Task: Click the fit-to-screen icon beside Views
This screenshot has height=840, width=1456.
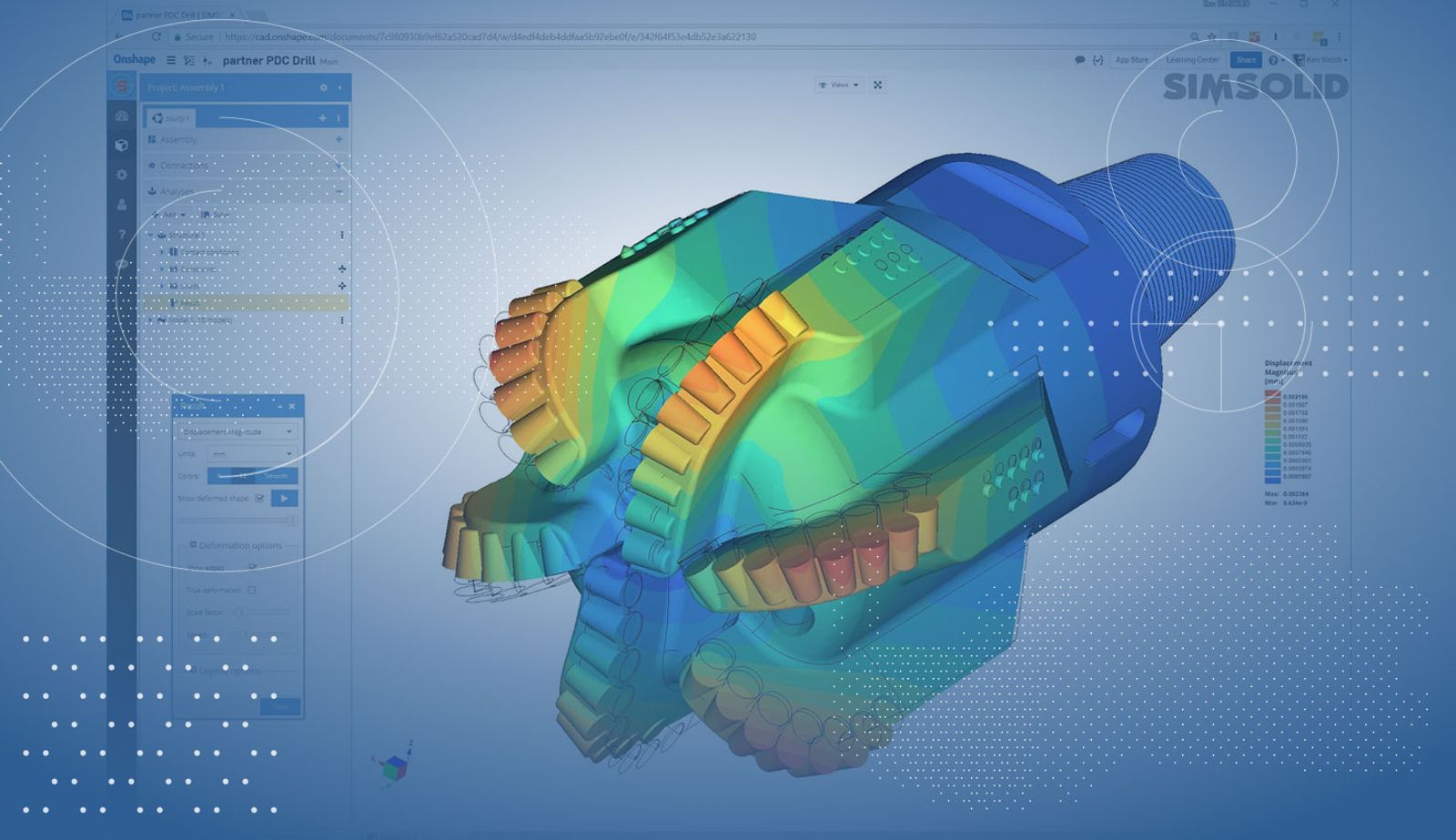Action: click(x=878, y=85)
